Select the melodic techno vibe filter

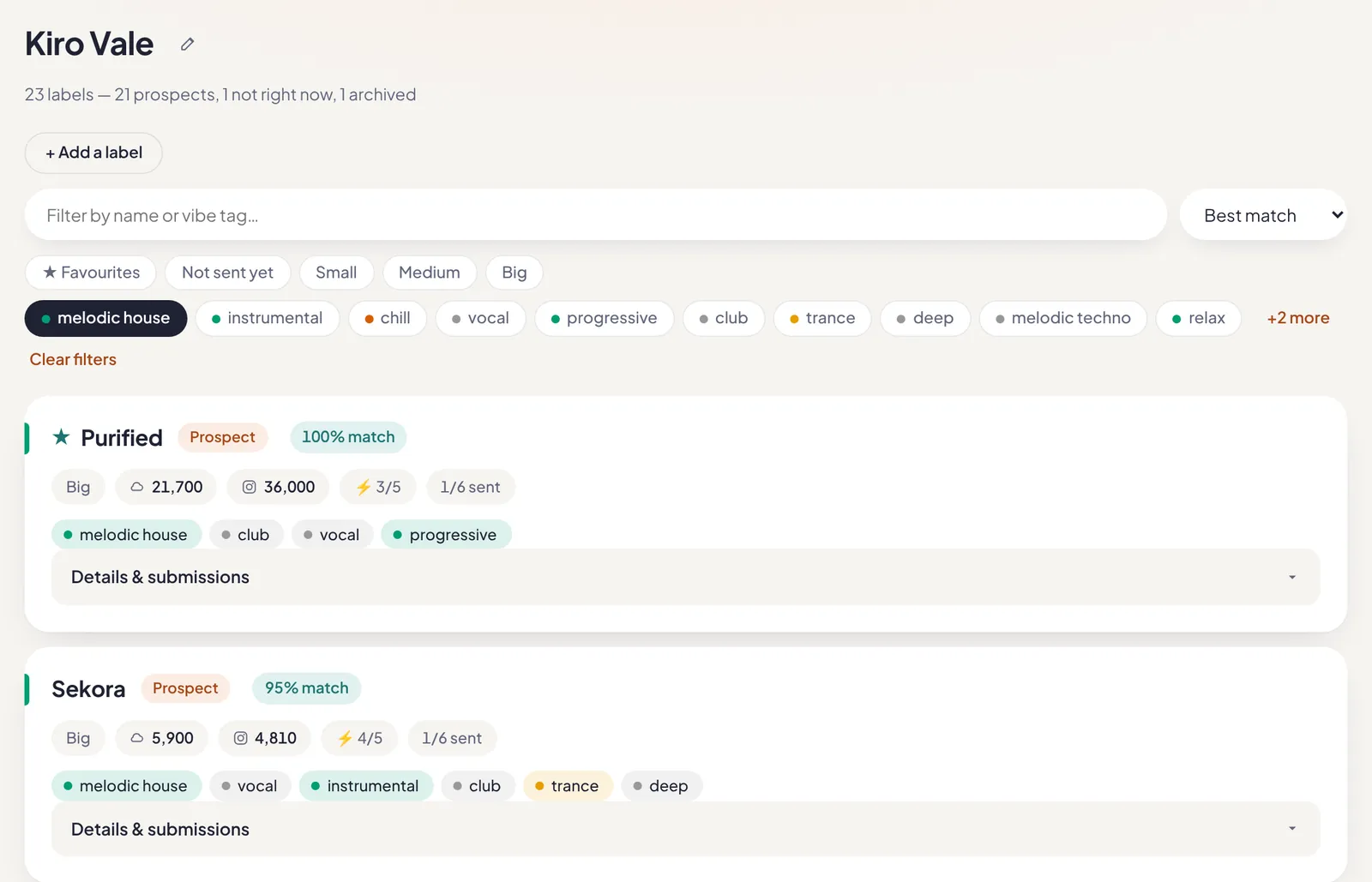[x=1063, y=318]
